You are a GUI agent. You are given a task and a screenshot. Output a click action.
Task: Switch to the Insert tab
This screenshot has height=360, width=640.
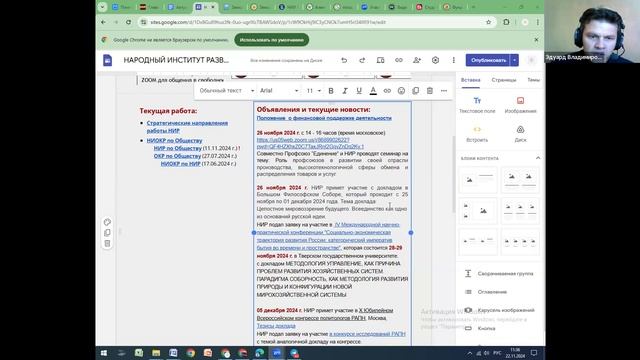coord(471,80)
